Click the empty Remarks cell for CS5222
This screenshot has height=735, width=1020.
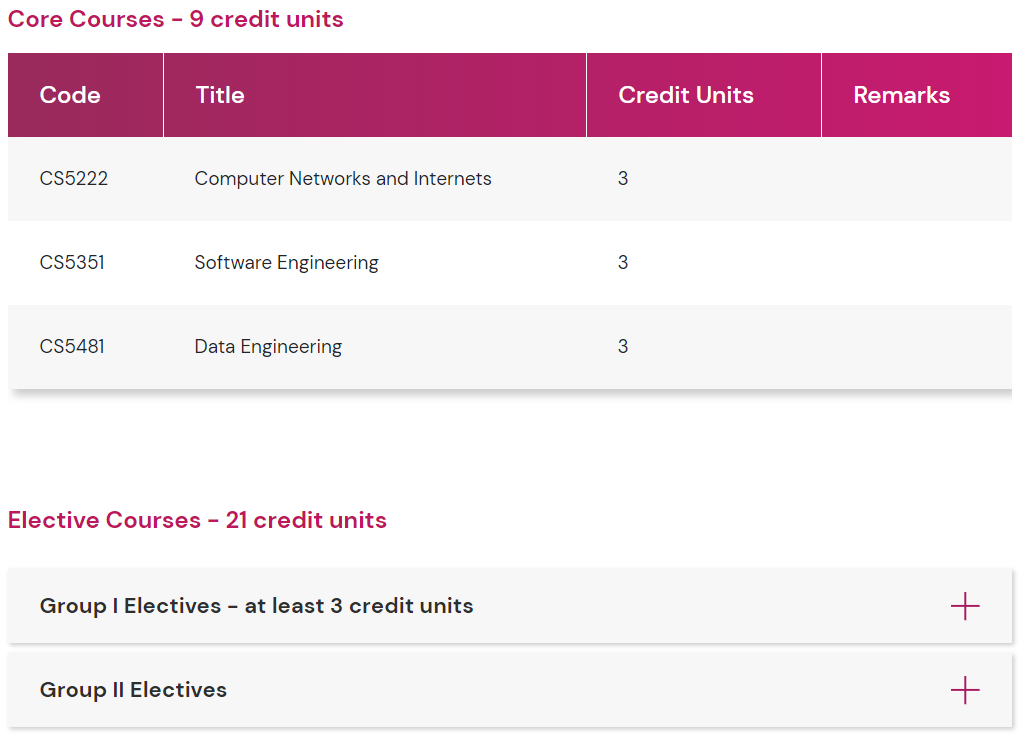[915, 179]
